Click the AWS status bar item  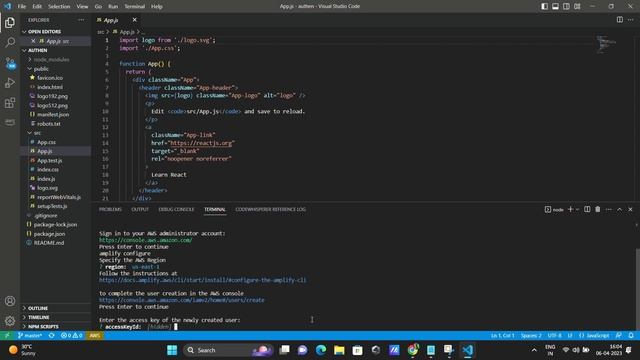(x=94, y=336)
